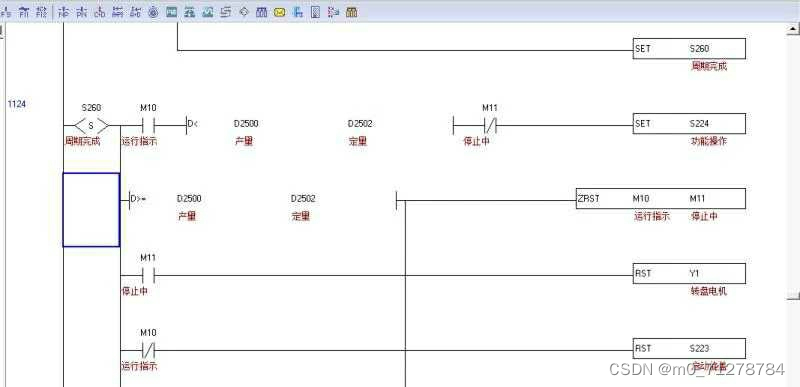Click the step number 1124

coord(16,104)
